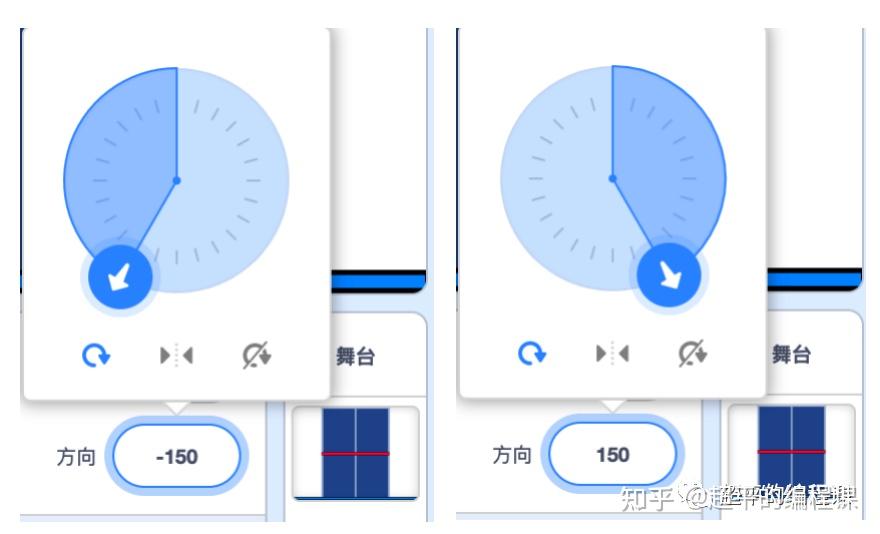Click center point of right direction dial
The image size is (880, 534).
(613, 179)
